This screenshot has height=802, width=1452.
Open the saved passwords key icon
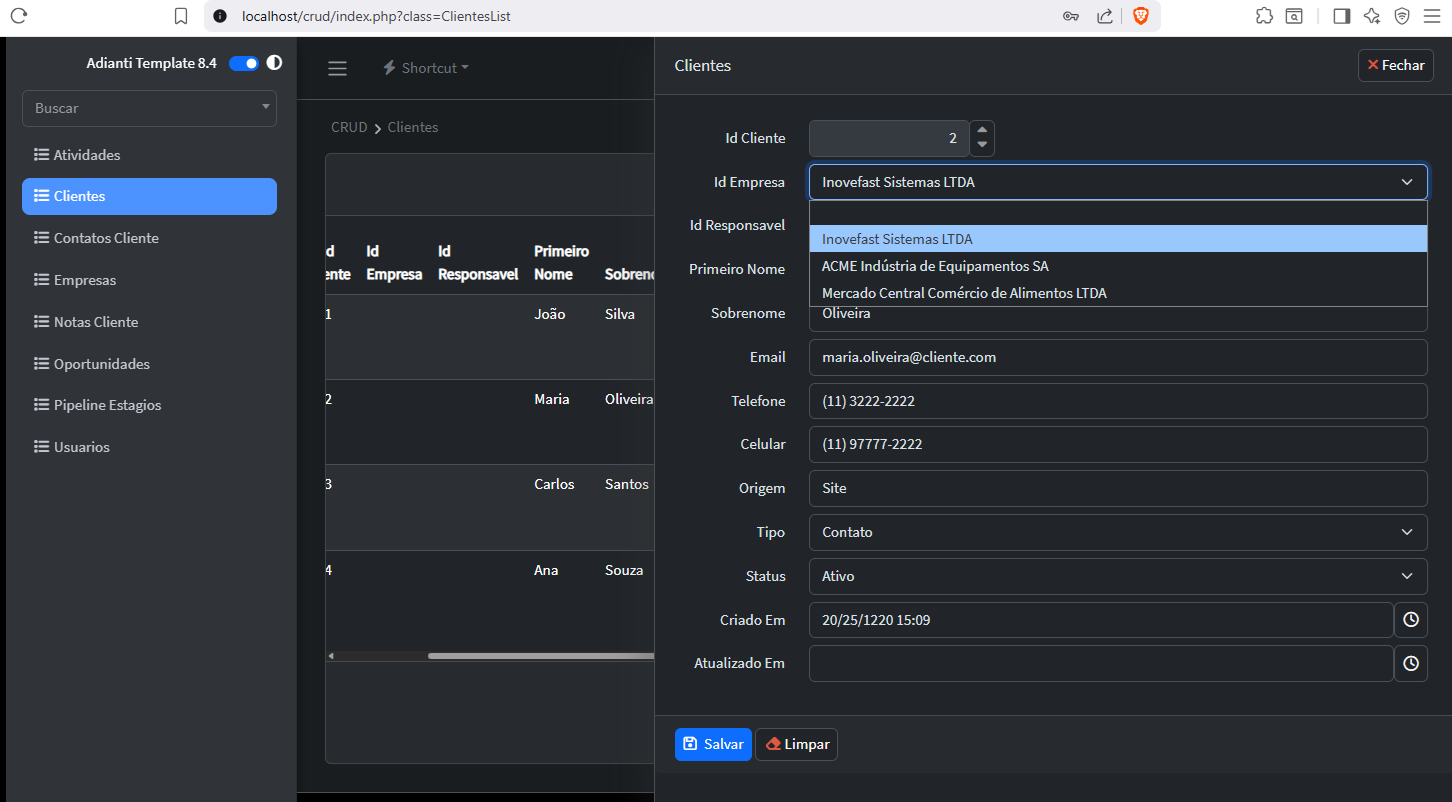coord(1070,16)
